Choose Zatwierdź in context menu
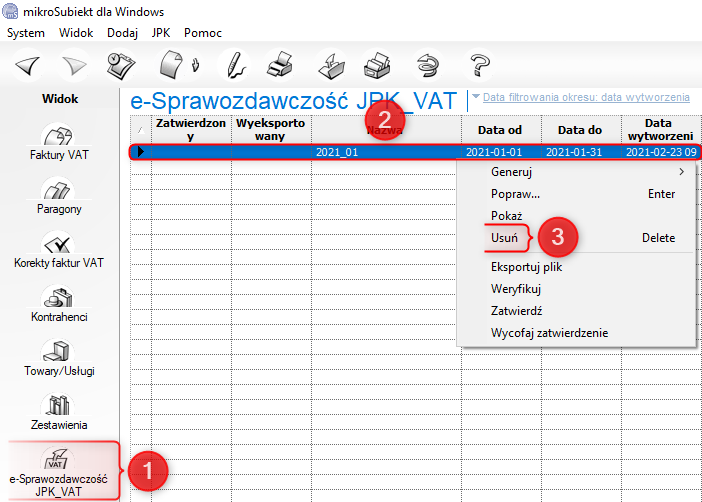Viewport: 702px width, 502px height. 577,311
